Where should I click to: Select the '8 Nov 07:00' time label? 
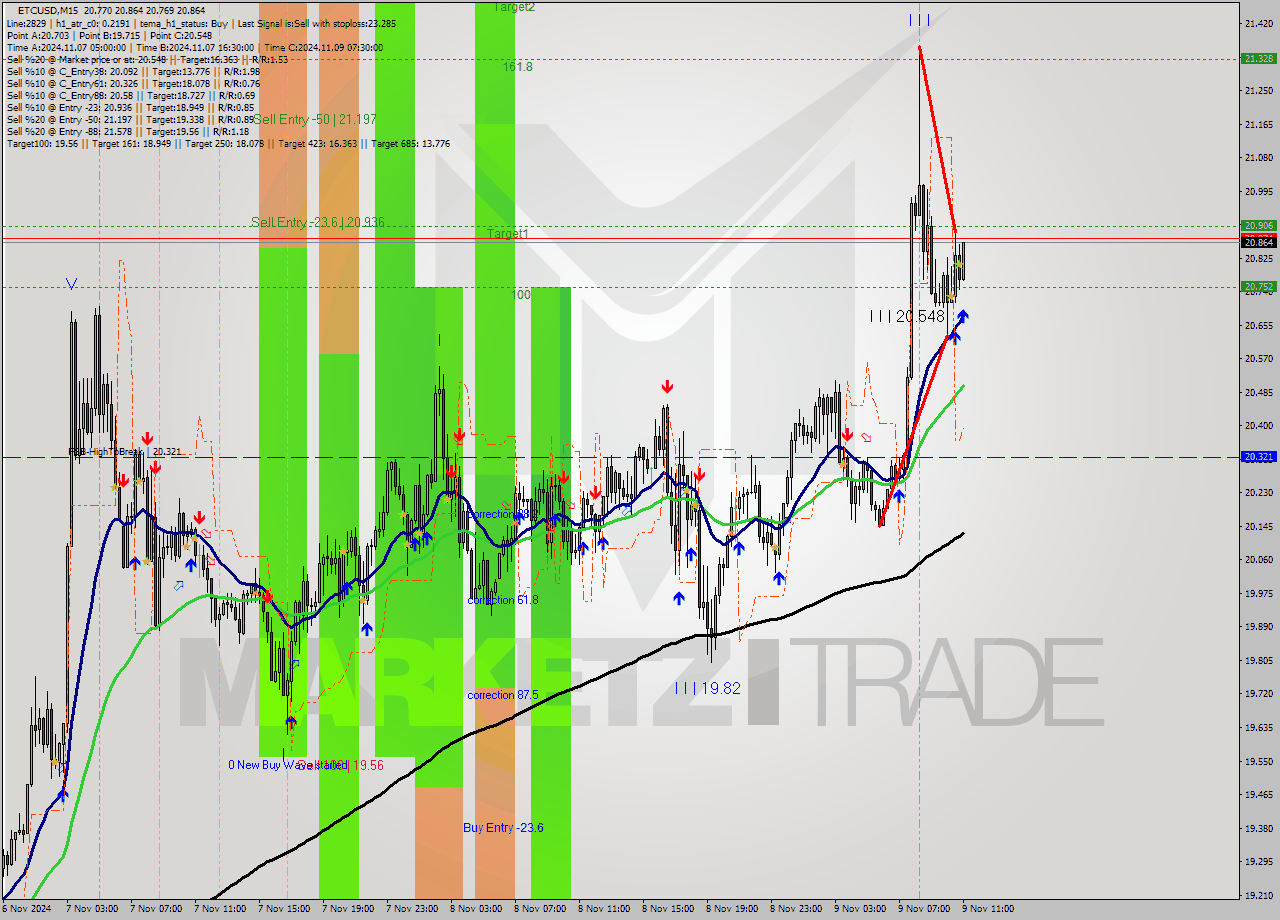[x=540, y=909]
